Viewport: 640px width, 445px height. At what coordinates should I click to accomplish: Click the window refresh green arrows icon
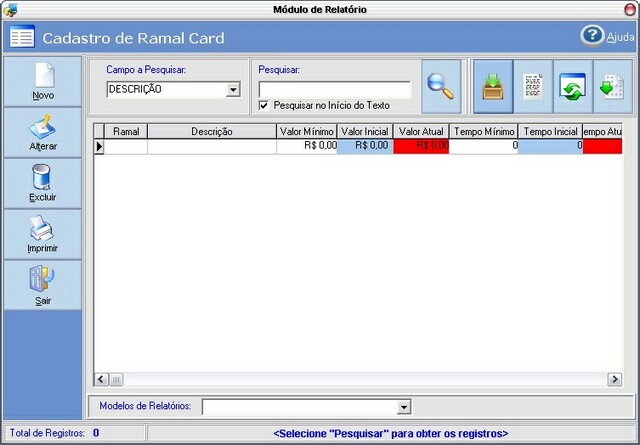click(x=573, y=87)
